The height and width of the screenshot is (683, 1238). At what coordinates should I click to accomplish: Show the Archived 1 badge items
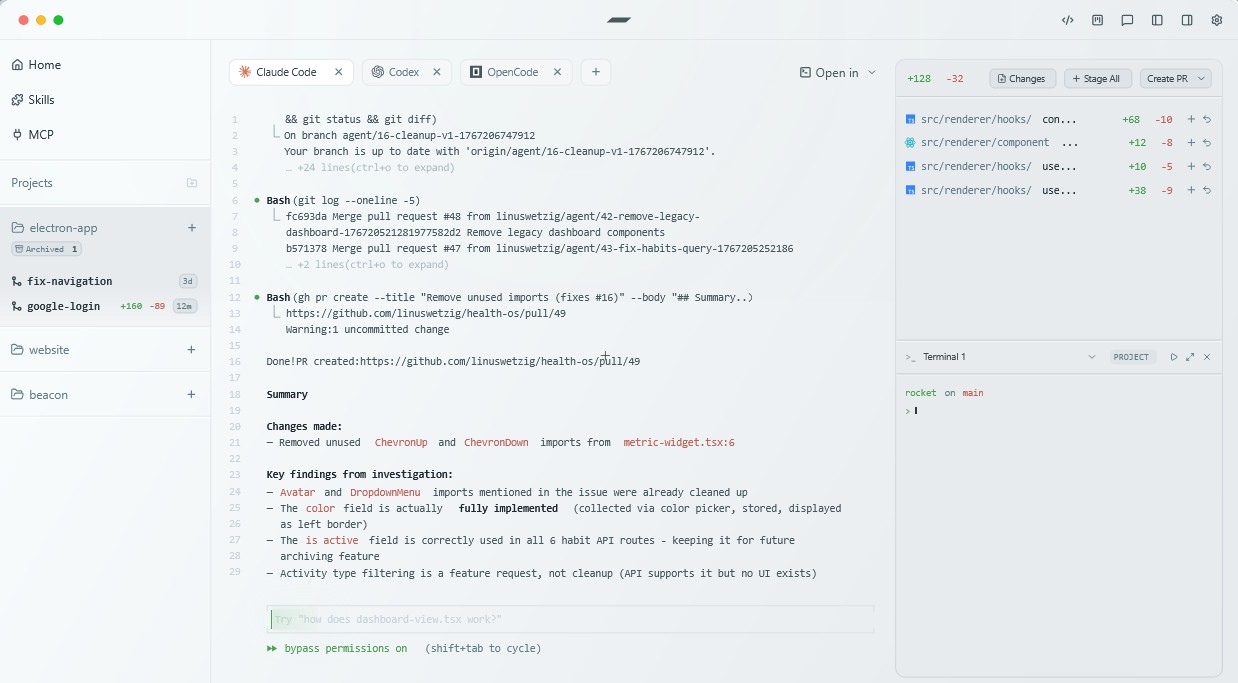(x=46, y=249)
